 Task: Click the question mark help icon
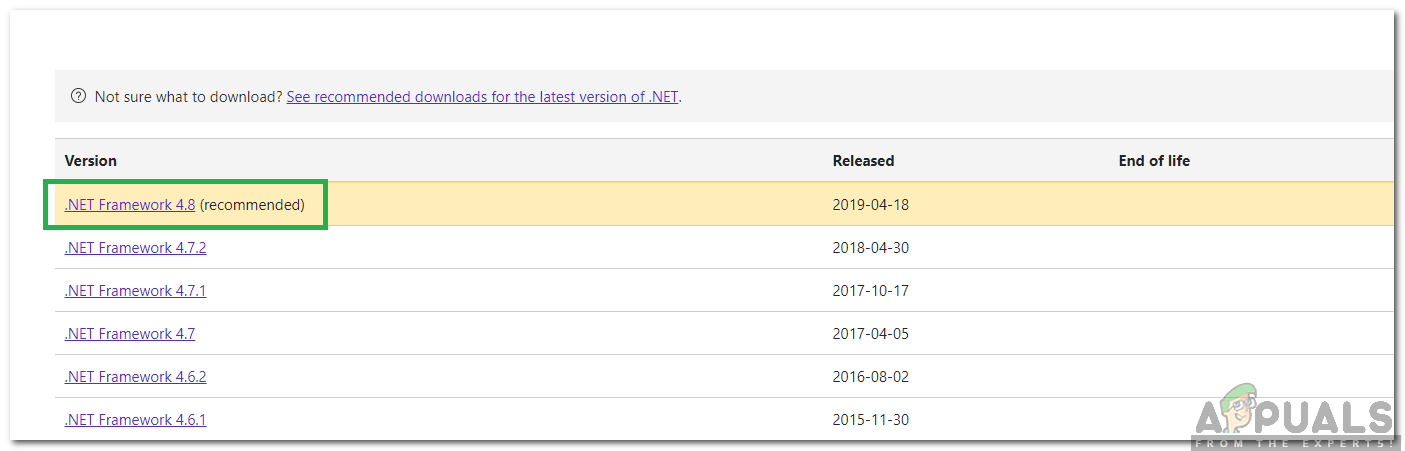(78, 97)
